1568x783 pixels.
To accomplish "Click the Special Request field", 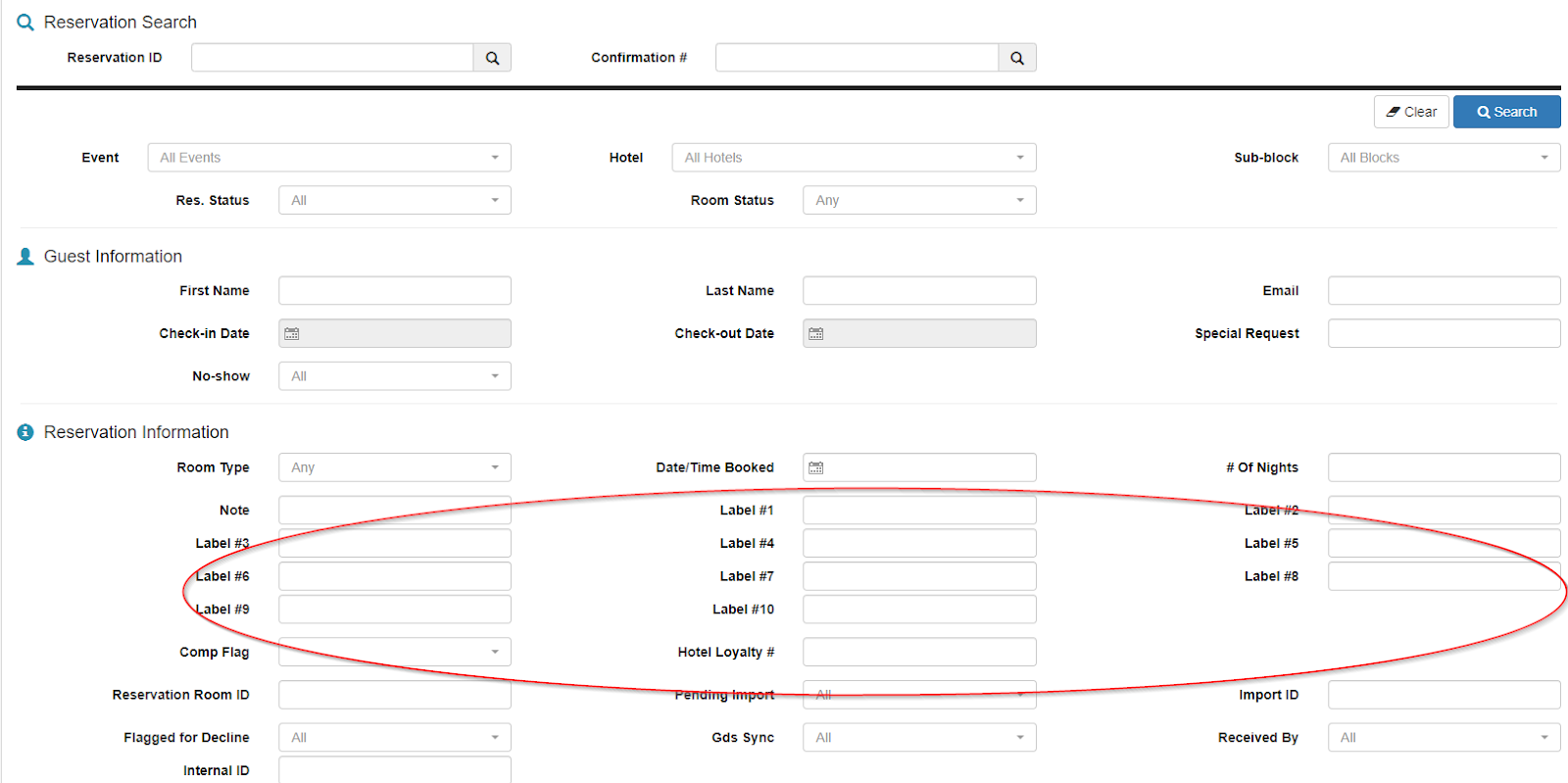I will (1445, 333).
